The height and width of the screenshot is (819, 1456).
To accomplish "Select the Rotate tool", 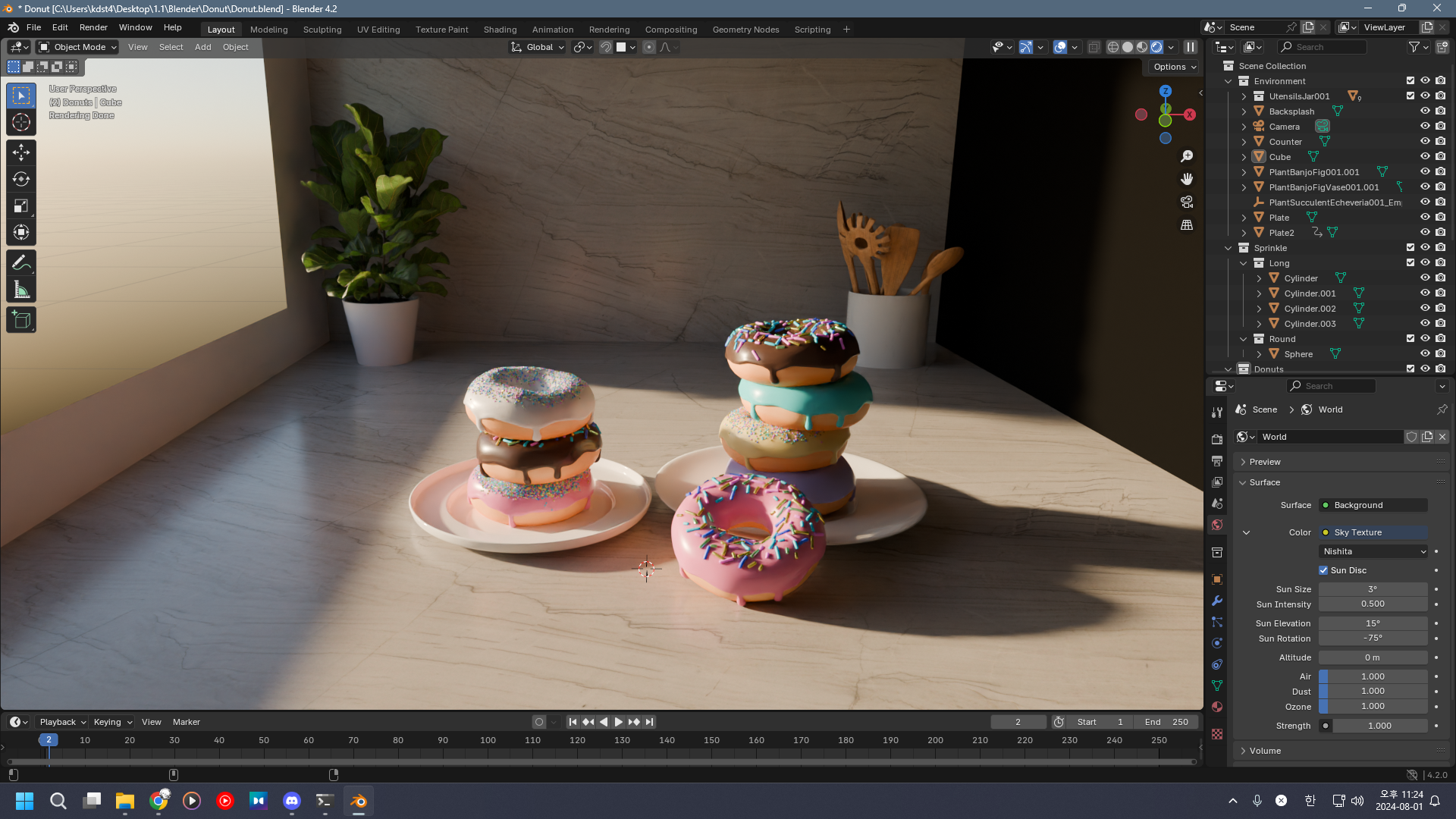I will tap(21, 179).
